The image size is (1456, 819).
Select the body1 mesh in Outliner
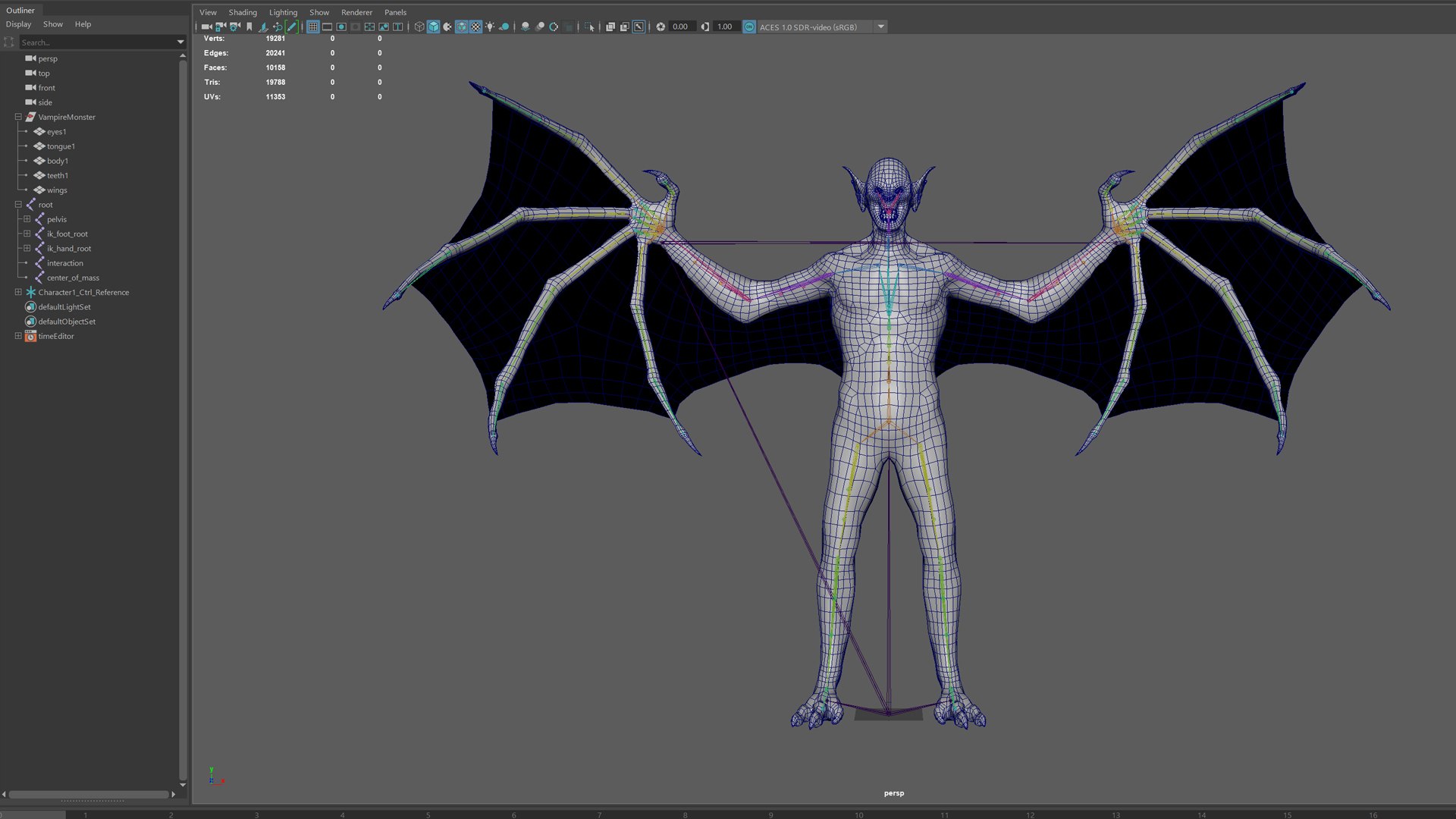tap(58, 161)
